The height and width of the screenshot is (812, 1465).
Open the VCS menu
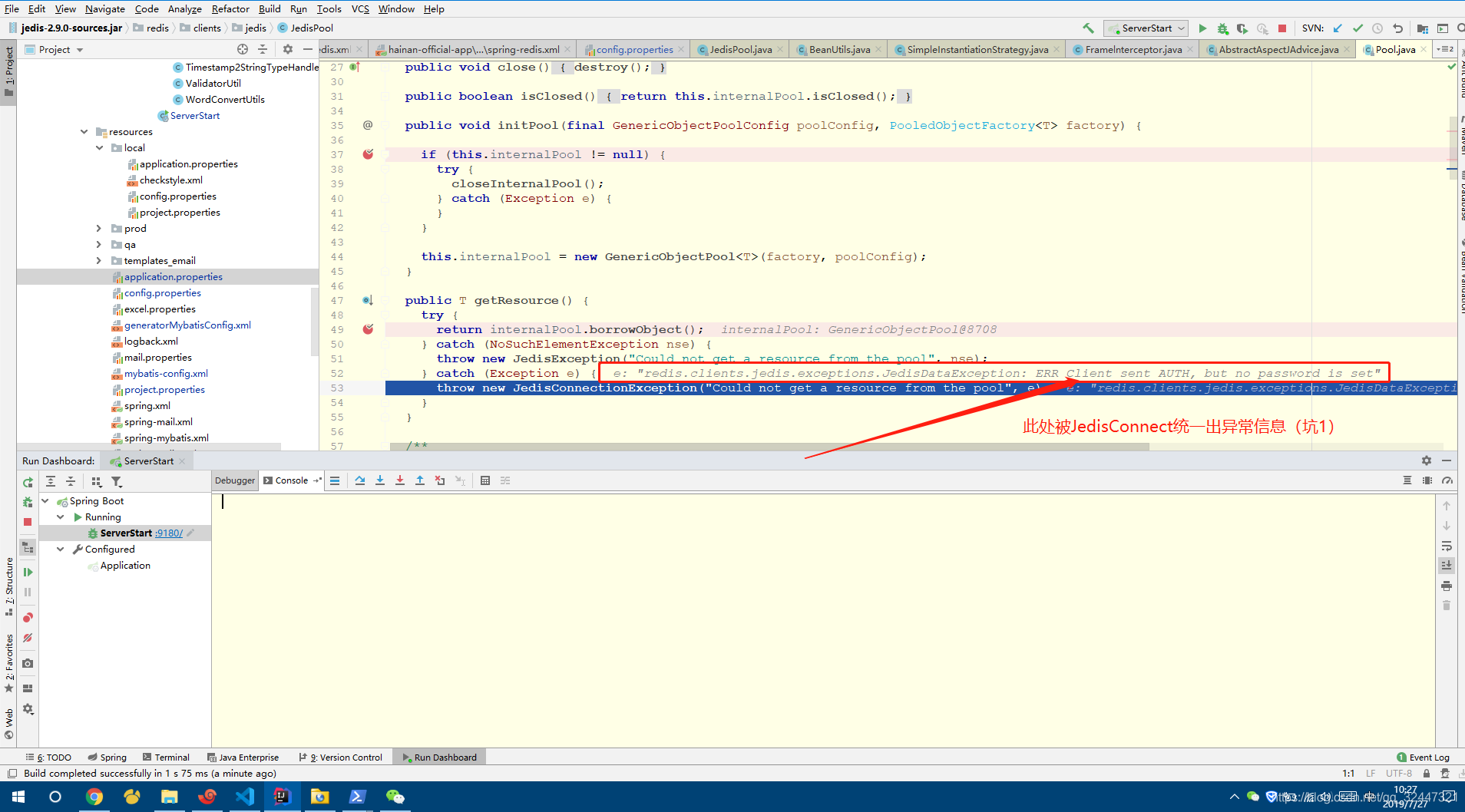[360, 9]
